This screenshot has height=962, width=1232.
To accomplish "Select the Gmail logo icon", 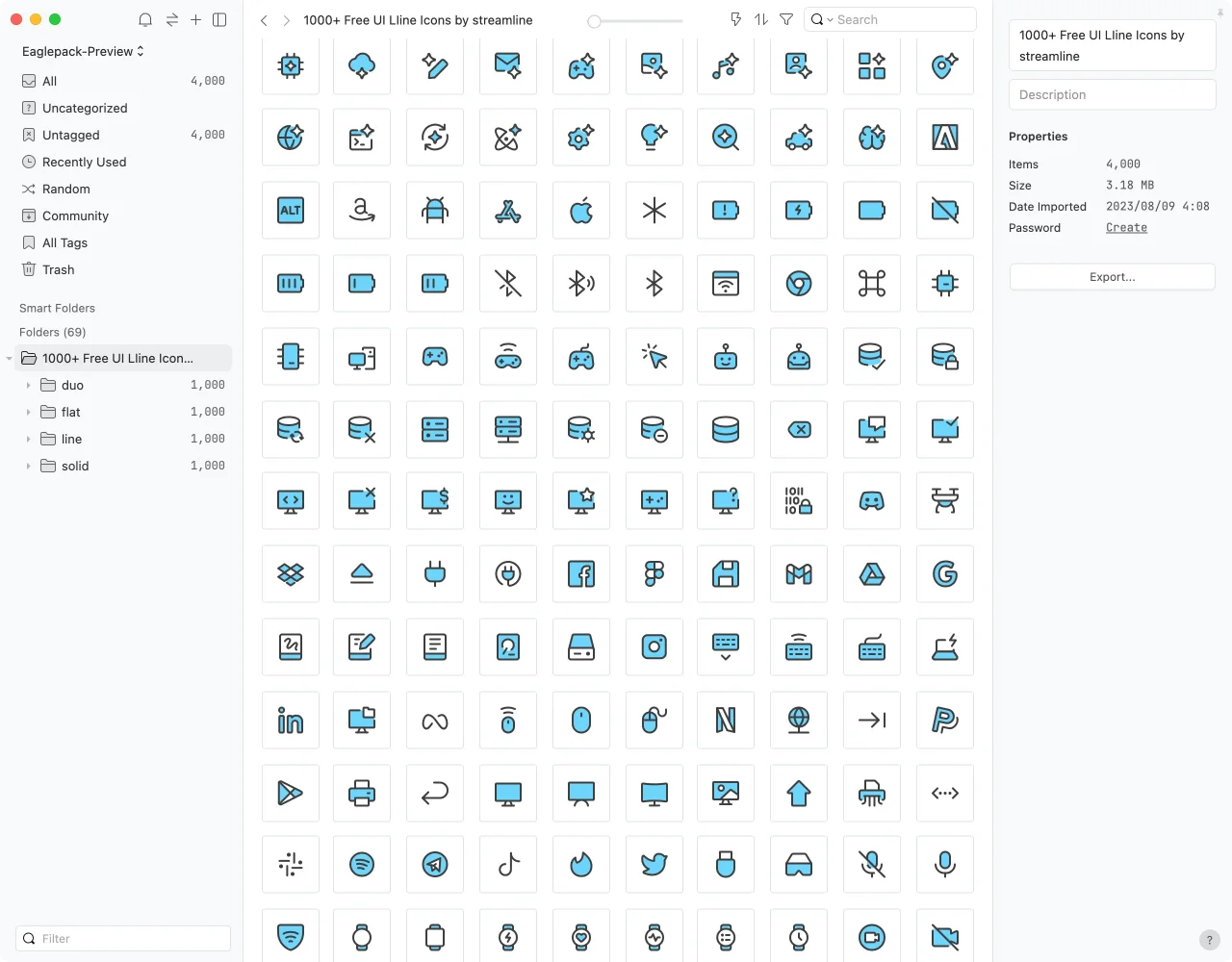I will click(799, 574).
